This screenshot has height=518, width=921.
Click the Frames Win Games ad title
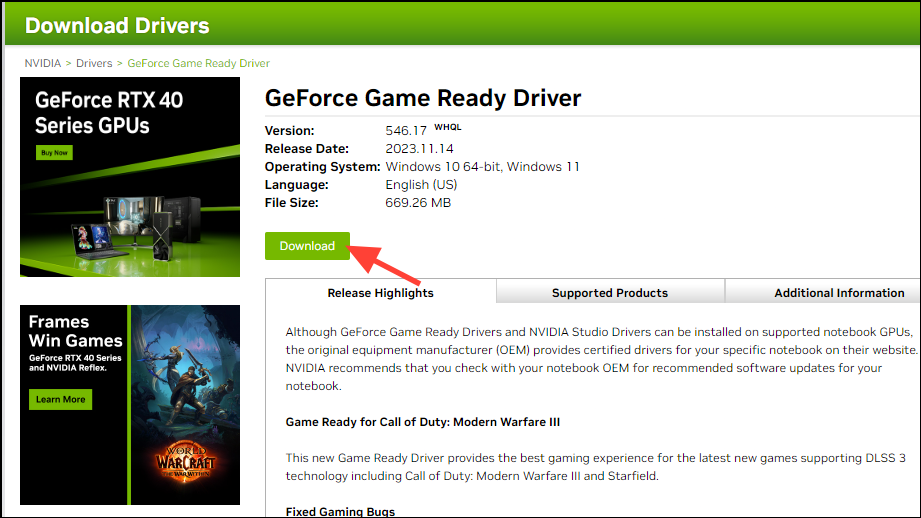coord(76,331)
